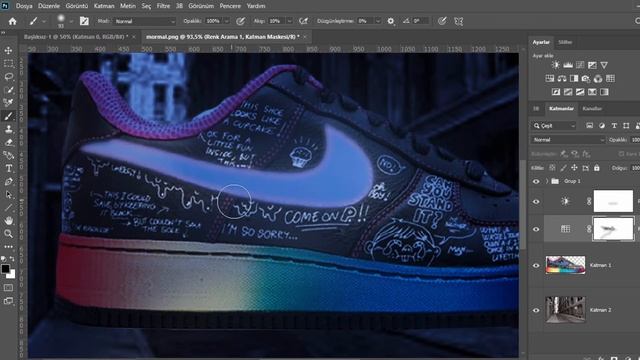Select the Zoom magnifier tool
Screen dimensions: 640x360
coord(8,233)
